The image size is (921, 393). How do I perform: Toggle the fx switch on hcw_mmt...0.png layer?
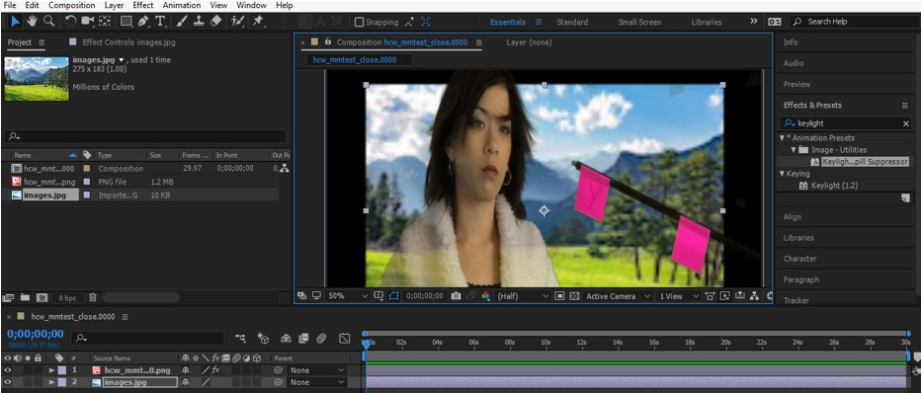216,370
